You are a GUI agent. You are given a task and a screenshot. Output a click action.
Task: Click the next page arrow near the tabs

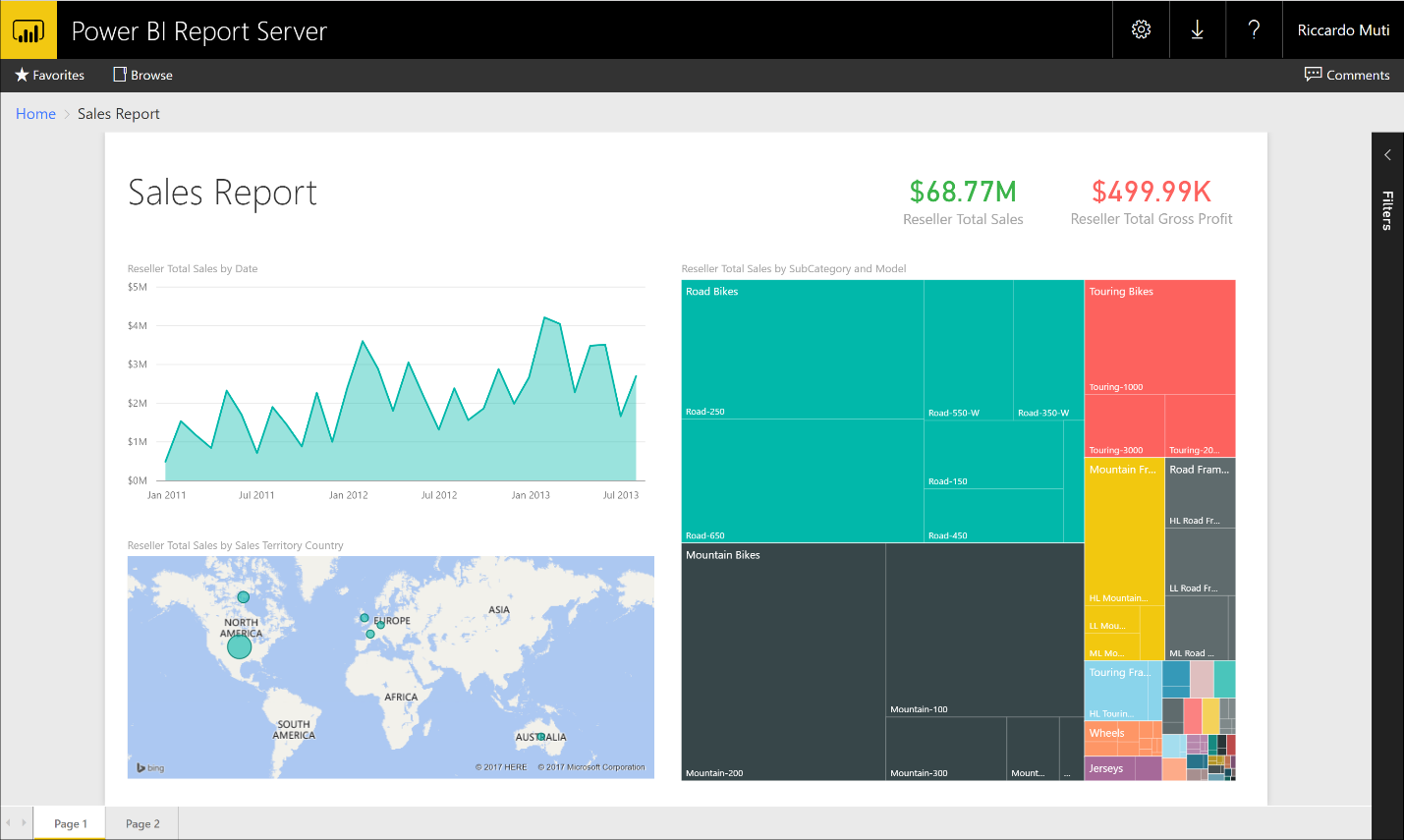coord(22,823)
